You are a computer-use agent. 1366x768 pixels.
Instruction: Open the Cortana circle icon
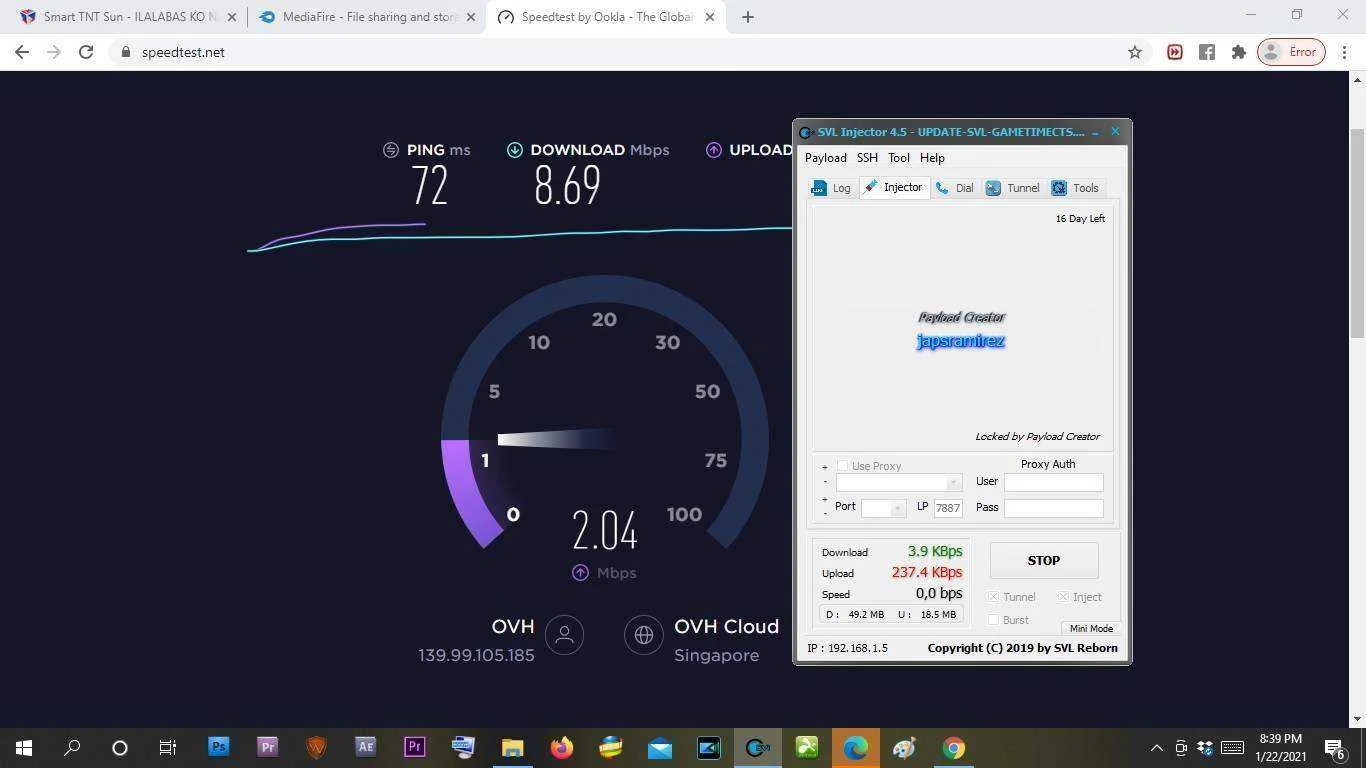pos(120,747)
